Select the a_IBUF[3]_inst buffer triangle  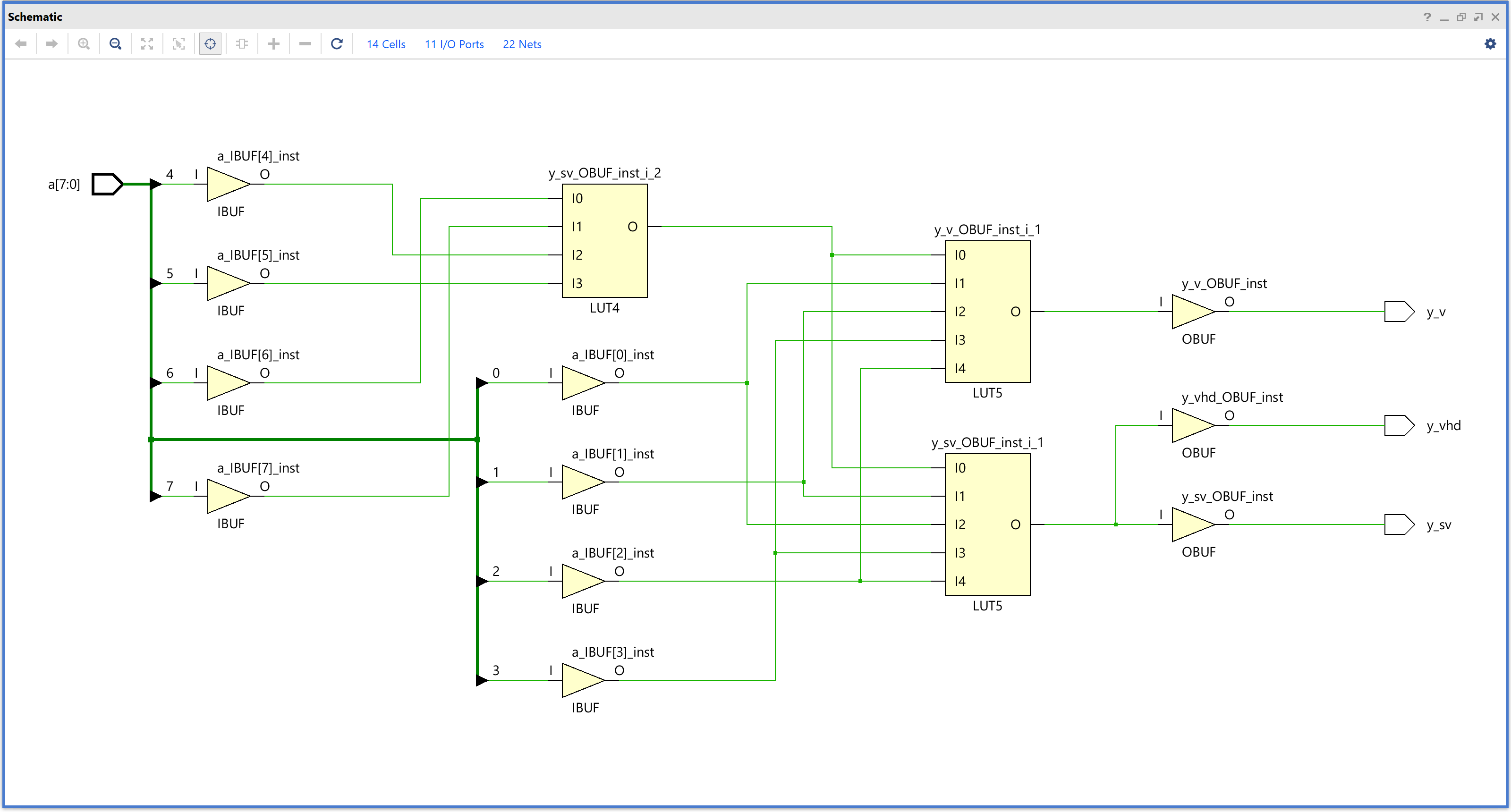pyautogui.click(x=581, y=680)
